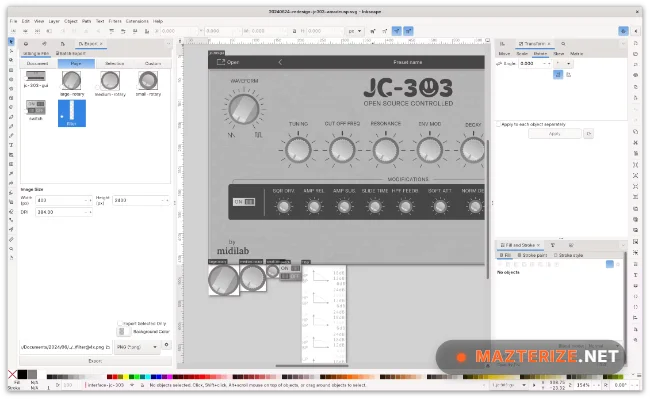Image resolution: width=650 pixels, height=399 pixels.
Task: Select the Pen (Bezier) tool
Action: (11, 117)
